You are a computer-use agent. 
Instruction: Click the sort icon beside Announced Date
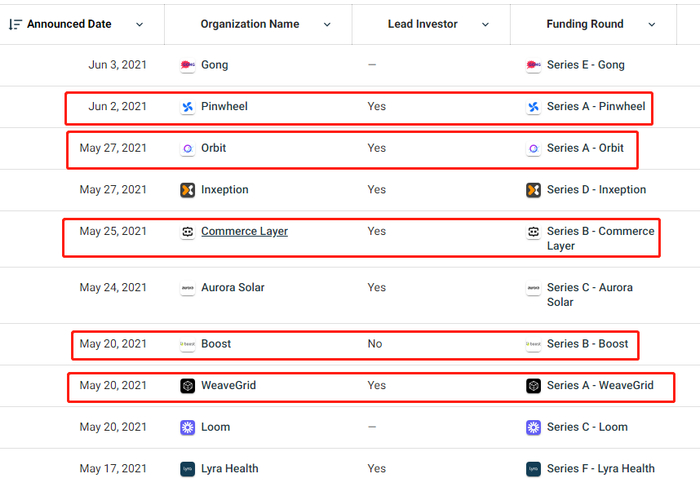pyautogui.click(x=15, y=24)
